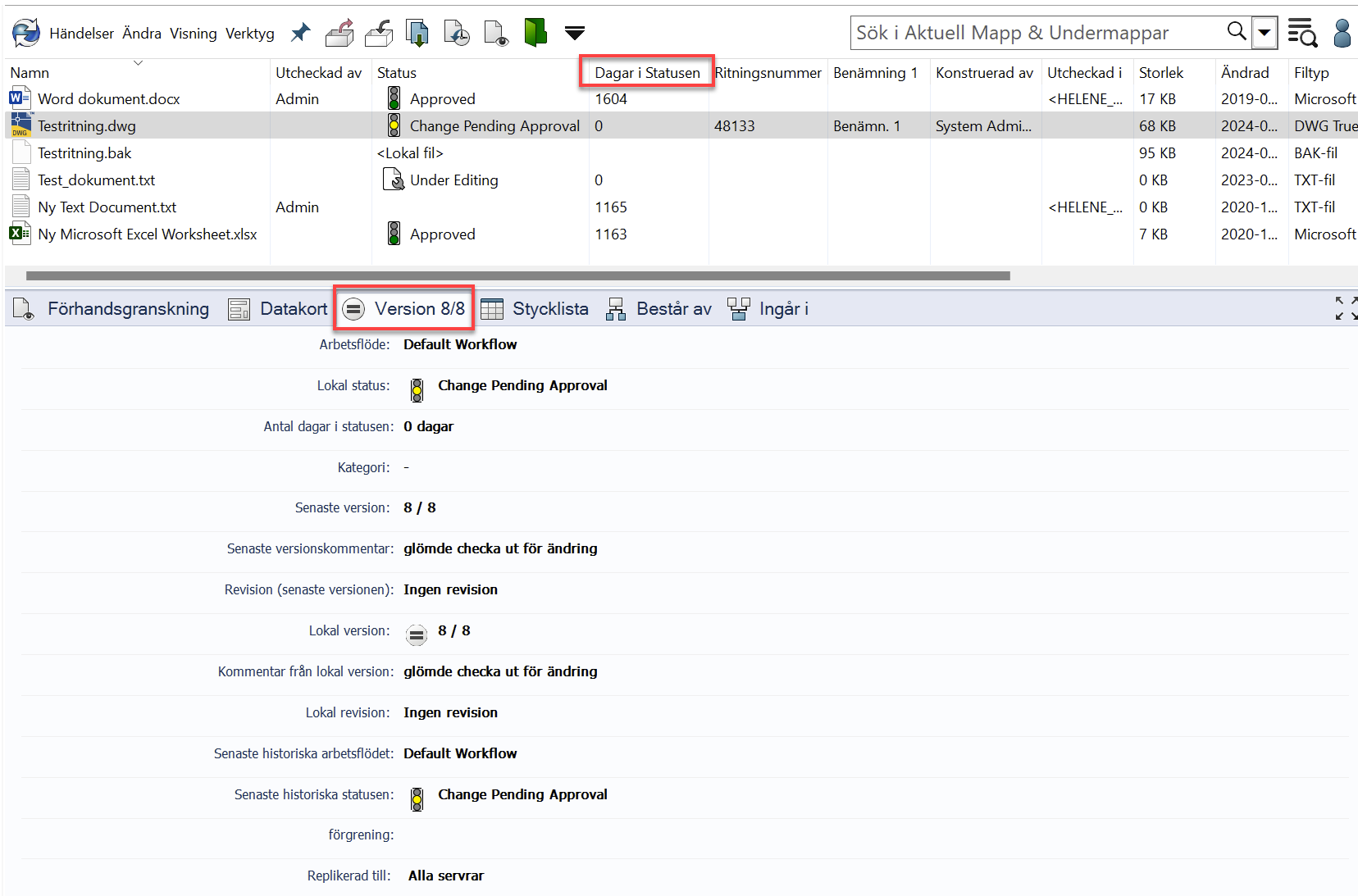
Task: Click the blue refresh globe icon
Action: click(25, 33)
